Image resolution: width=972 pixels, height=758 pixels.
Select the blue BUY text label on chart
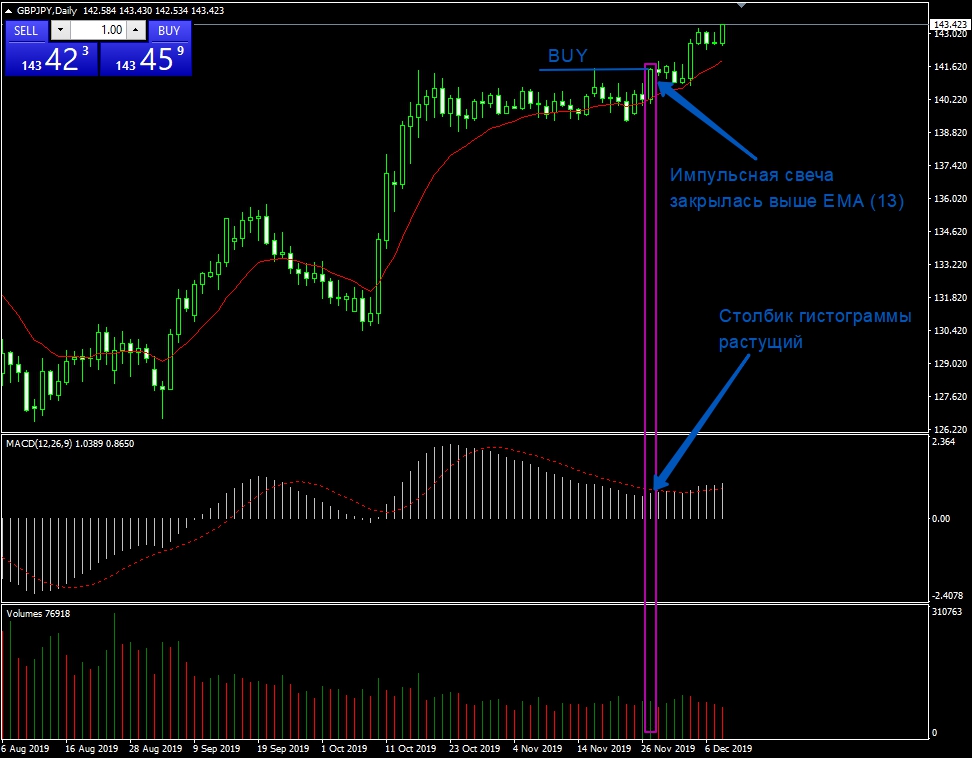pyautogui.click(x=567, y=56)
